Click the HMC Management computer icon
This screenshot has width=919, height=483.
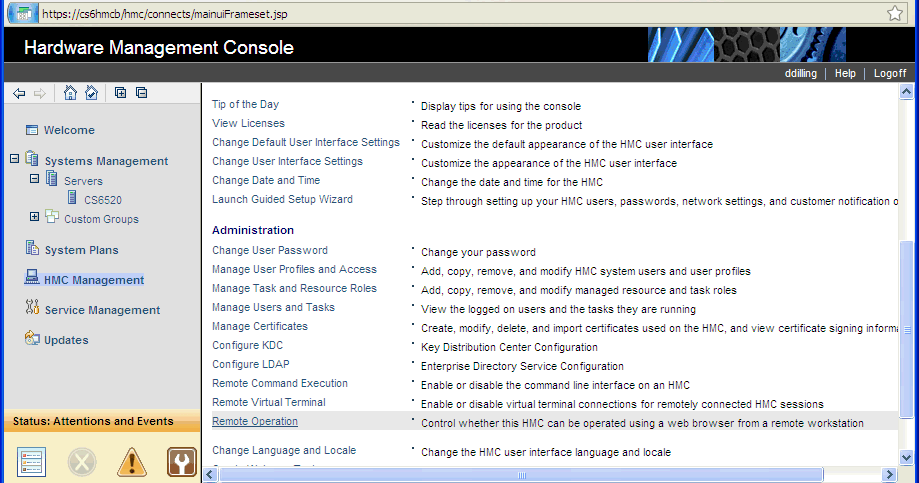click(x=32, y=277)
